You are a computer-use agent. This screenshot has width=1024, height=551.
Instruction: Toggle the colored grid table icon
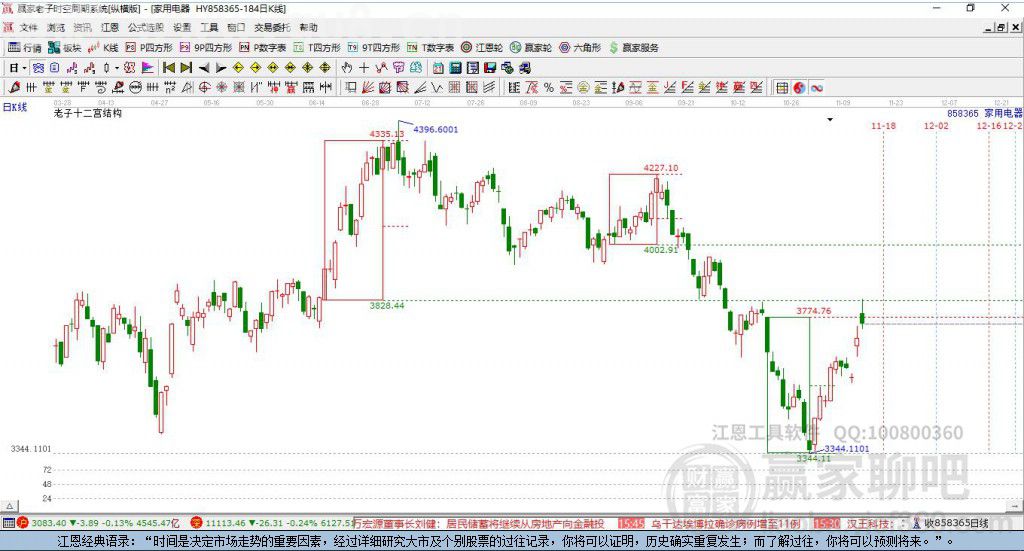pyautogui.click(x=782, y=87)
